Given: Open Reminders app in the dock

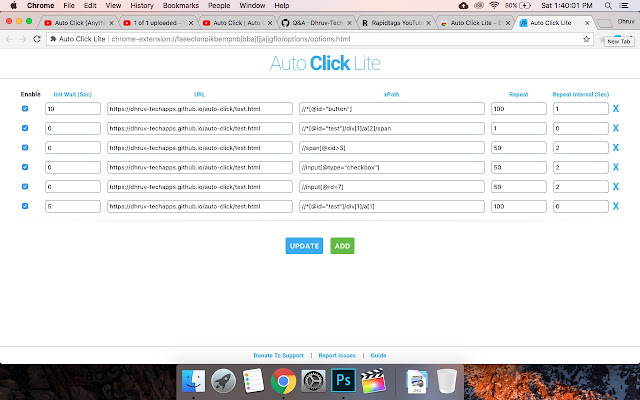Looking at the screenshot, I should pyautogui.click(x=253, y=381).
